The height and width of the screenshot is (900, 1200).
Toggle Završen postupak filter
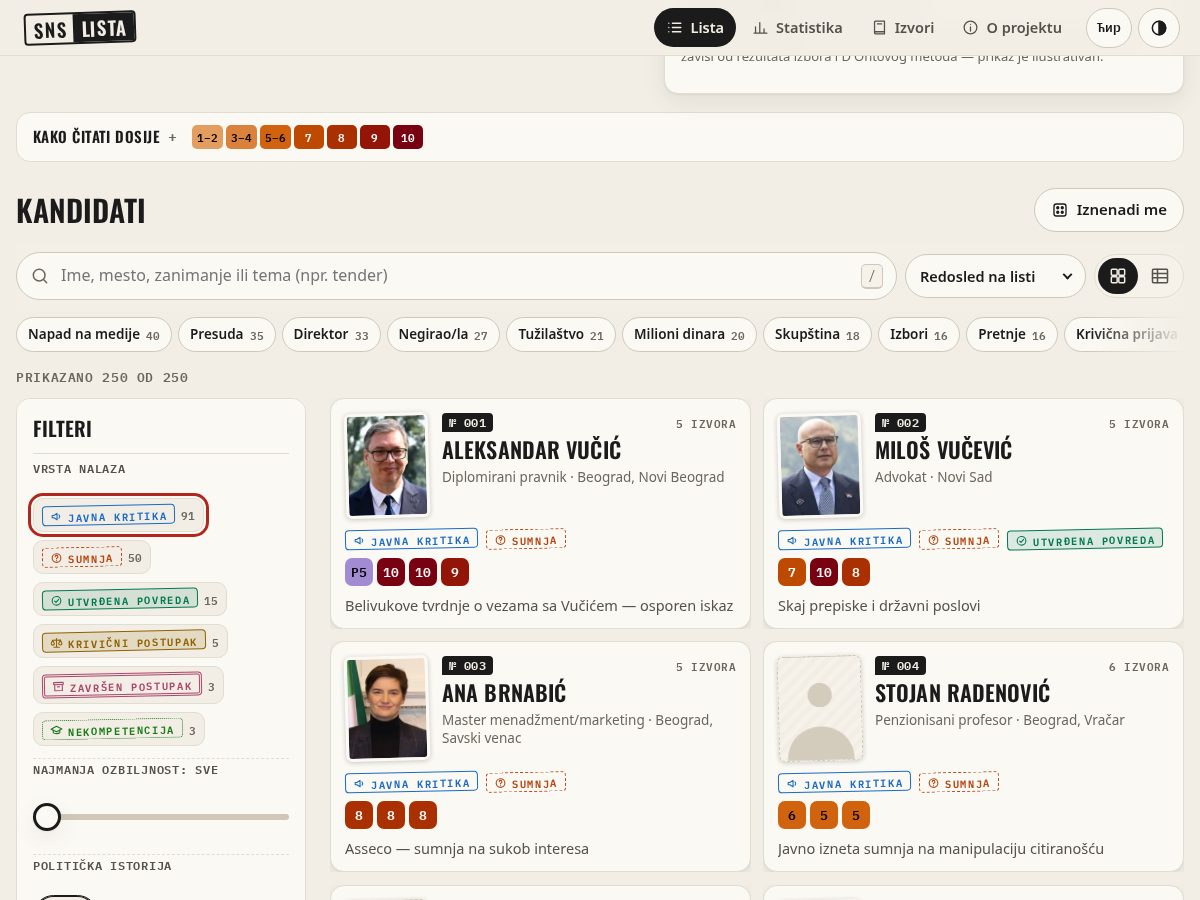pyautogui.click(x=128, y=685)
